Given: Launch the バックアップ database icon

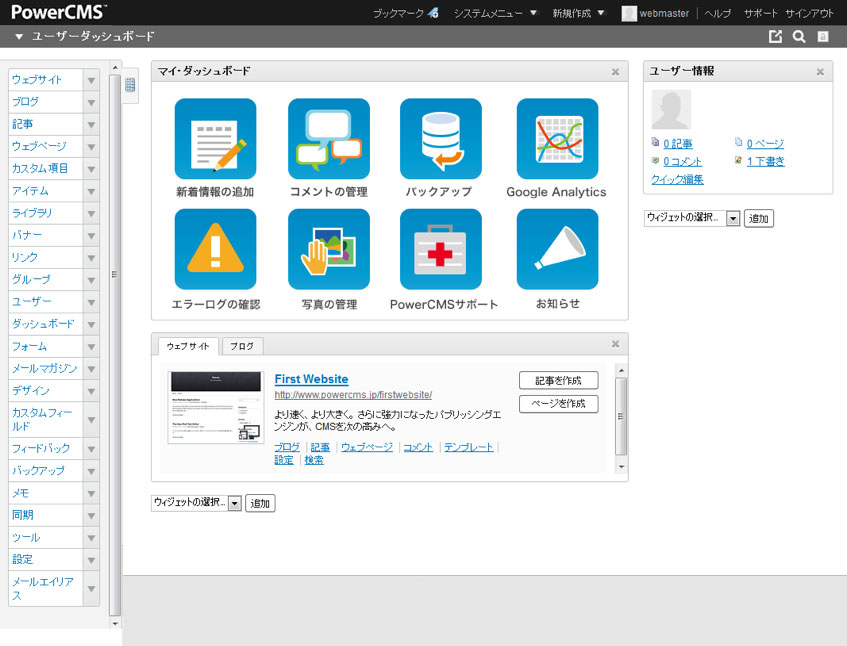Looking at the screenshot, I should coord(441,139).
